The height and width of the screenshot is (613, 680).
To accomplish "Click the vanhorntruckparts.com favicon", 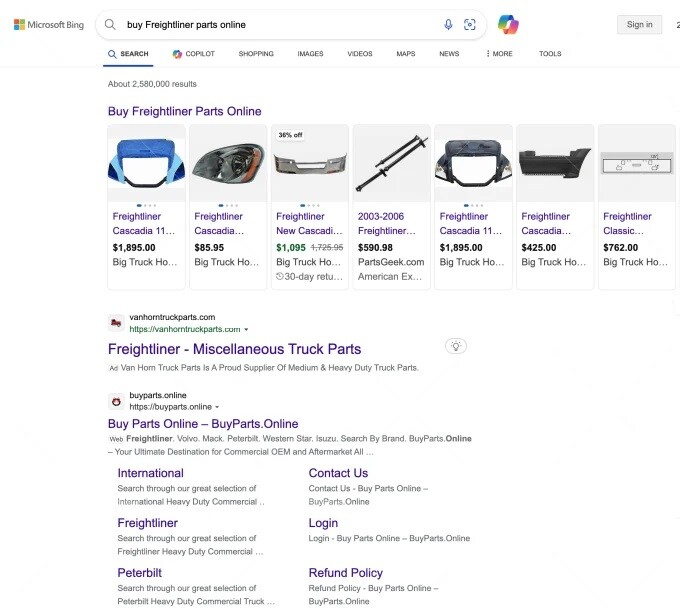I will point(116,323).
